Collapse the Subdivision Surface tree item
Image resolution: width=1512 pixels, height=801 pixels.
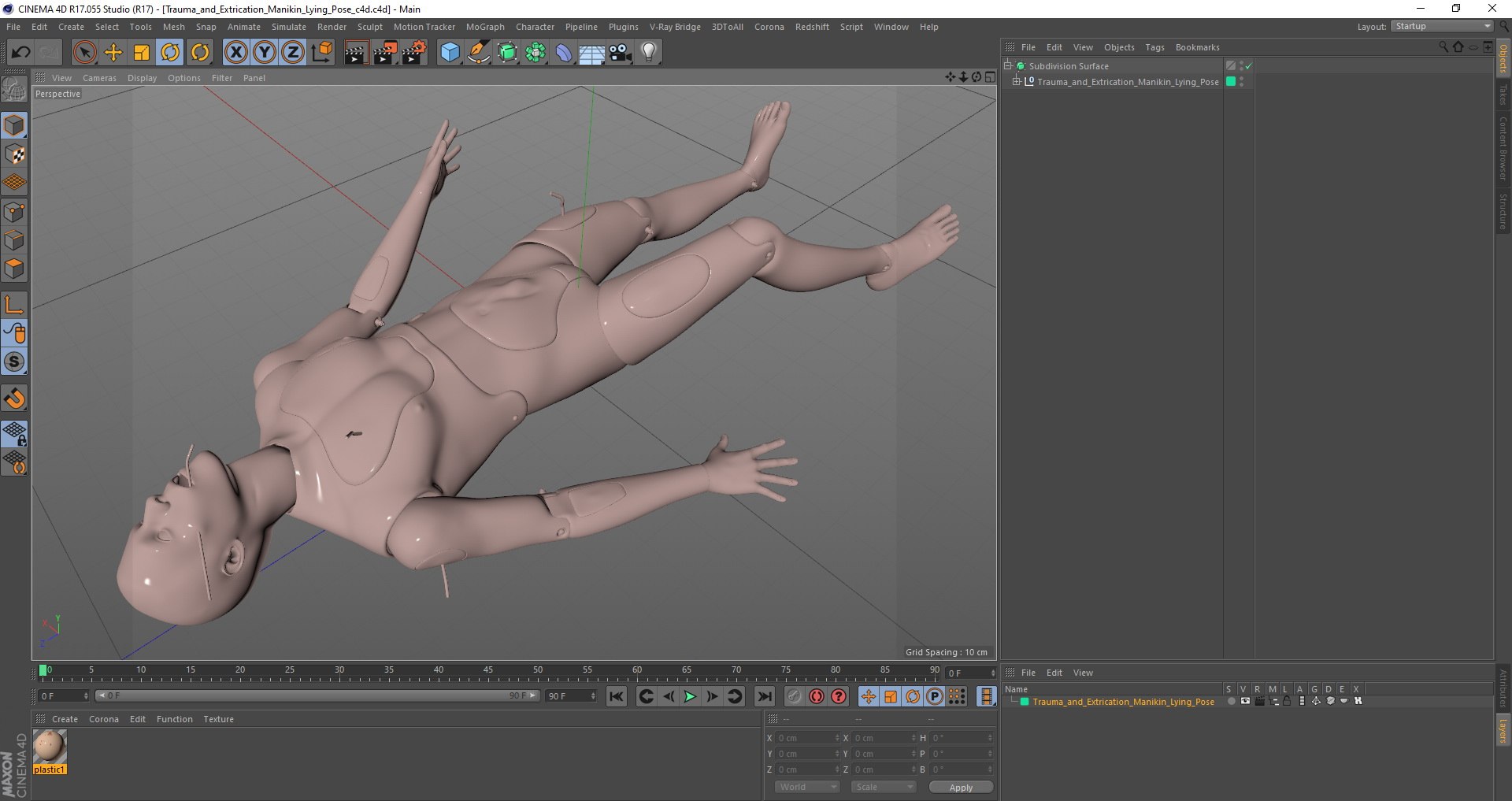click(x=1007, y=65)
